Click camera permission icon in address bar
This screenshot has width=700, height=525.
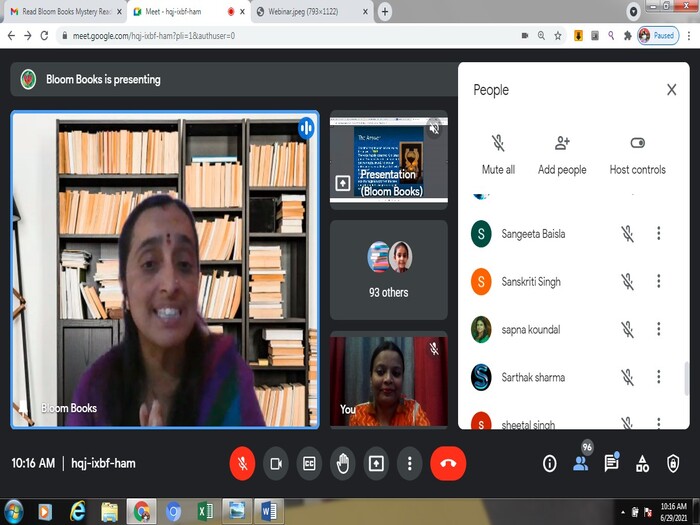(x=525, y=36)
